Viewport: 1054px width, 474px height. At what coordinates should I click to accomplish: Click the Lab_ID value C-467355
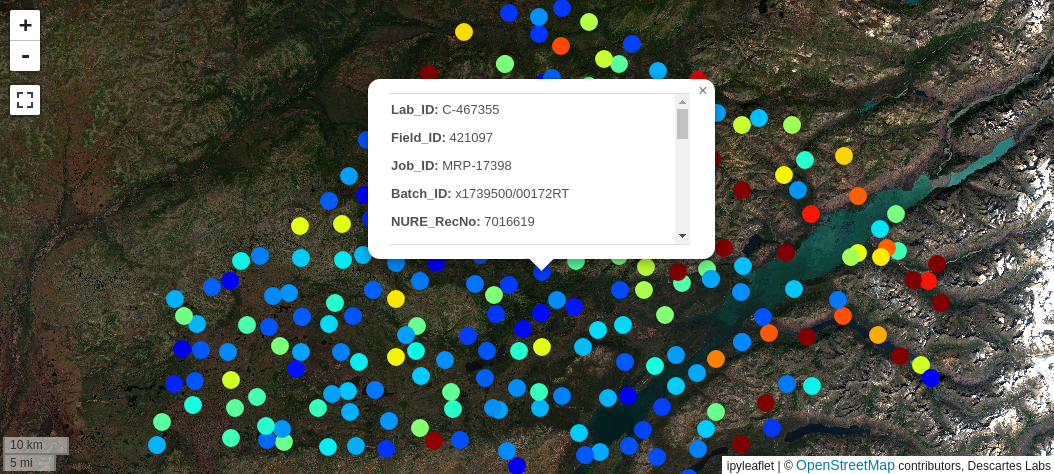(470, 110)
